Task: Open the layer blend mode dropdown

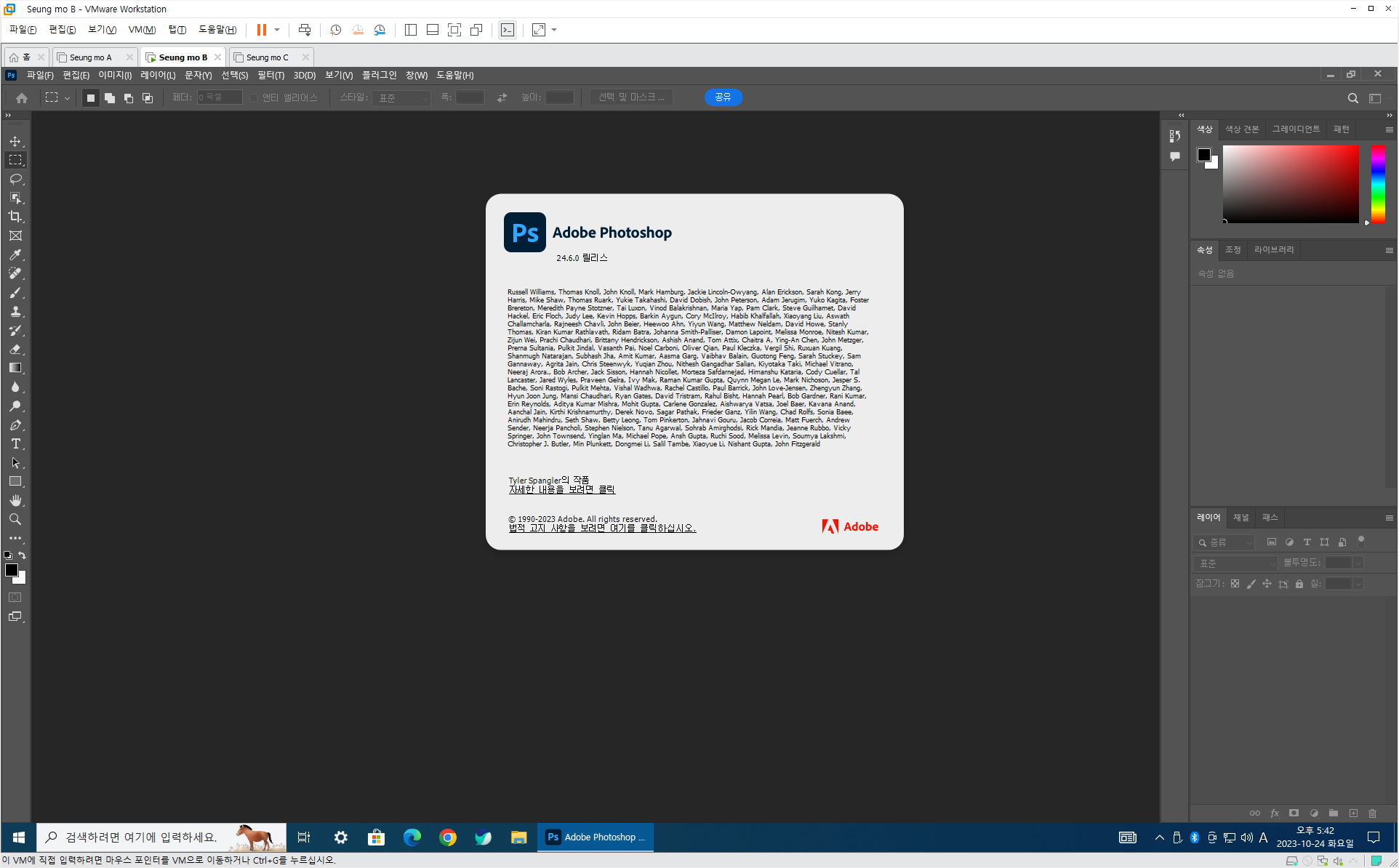Action: pos(1235,563)
